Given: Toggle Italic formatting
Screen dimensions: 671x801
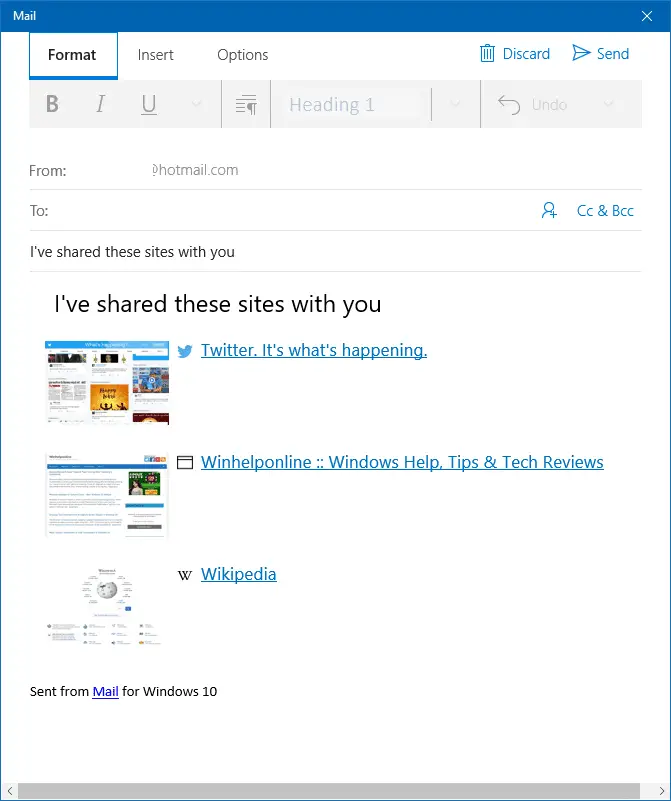Looking at the screenshot, I should click(101, 104).
